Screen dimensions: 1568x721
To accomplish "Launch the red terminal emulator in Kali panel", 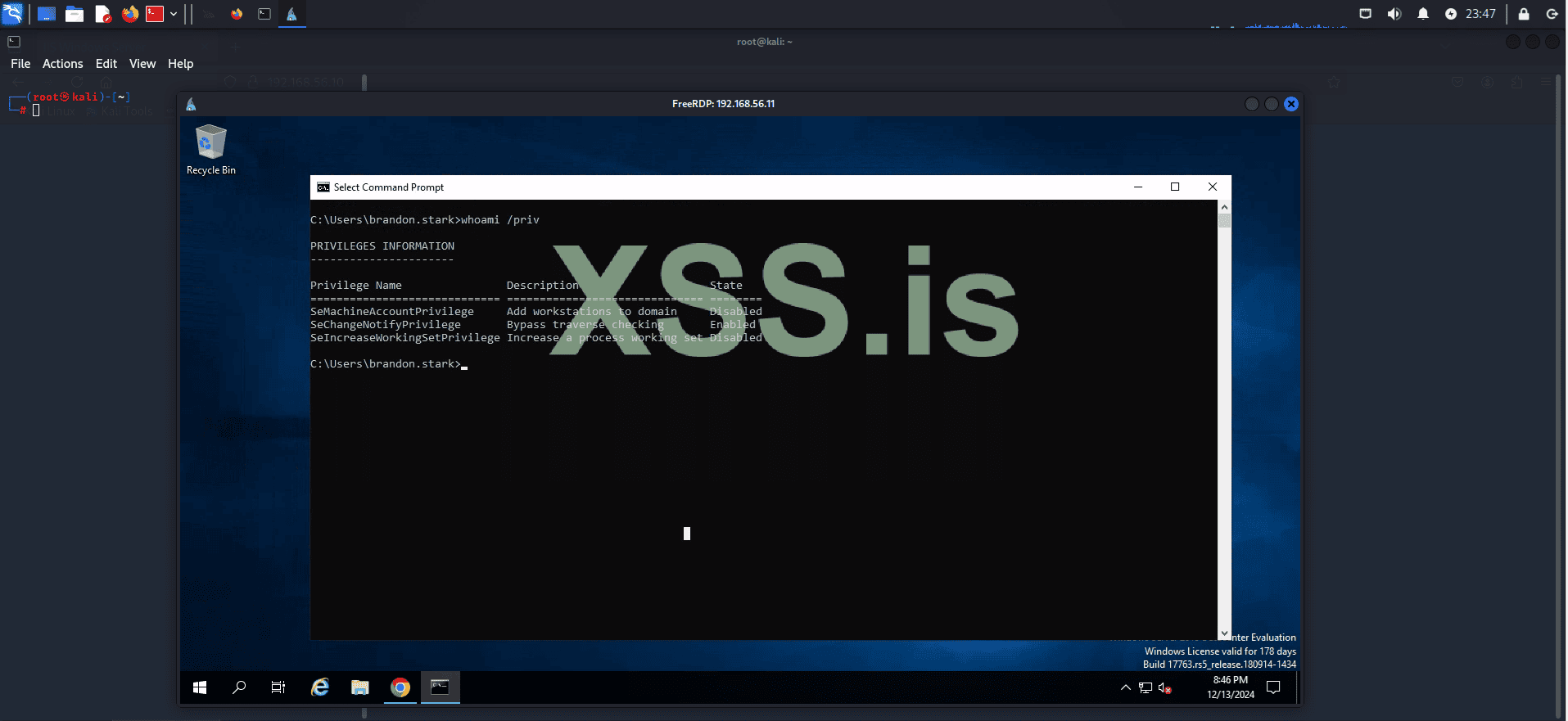I will coord(155,14).
